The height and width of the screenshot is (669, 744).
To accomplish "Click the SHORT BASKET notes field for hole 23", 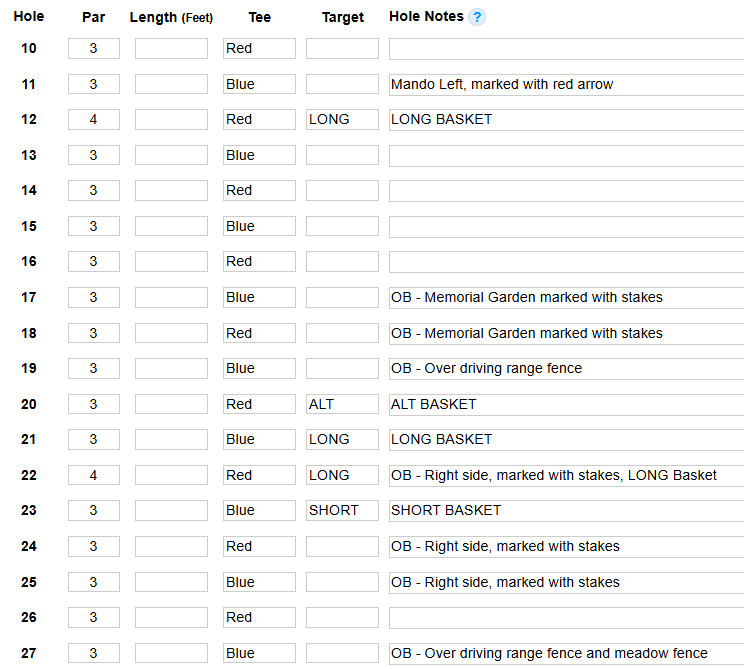I will pyautogui.click(x=567, y=511).
